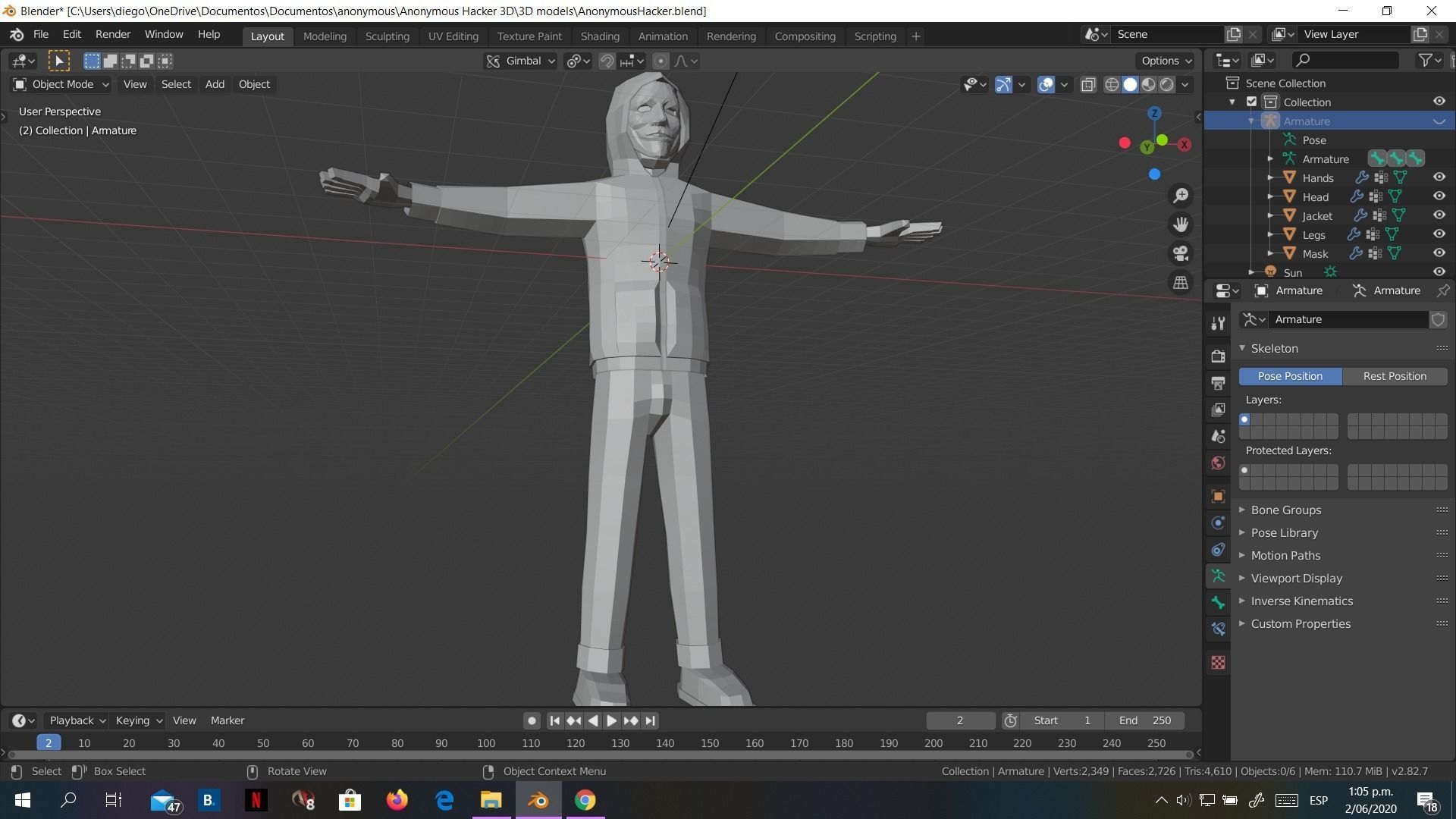This screenshot has width=1456, height=819.
Task: Open the Modifiers wrench properties tab
Action: pos(1218,323)
